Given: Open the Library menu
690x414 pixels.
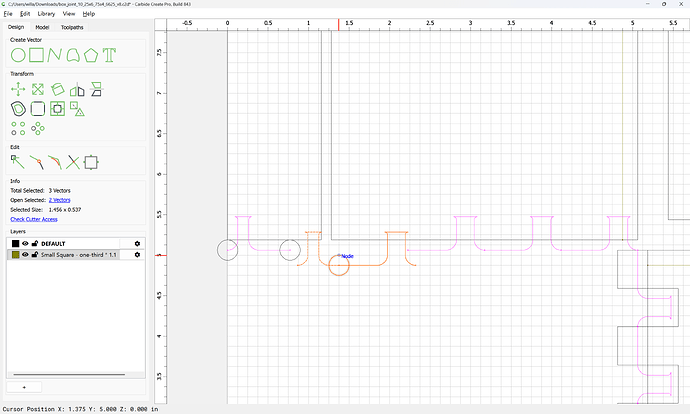Looking at the screenshot, I should 46,14.
